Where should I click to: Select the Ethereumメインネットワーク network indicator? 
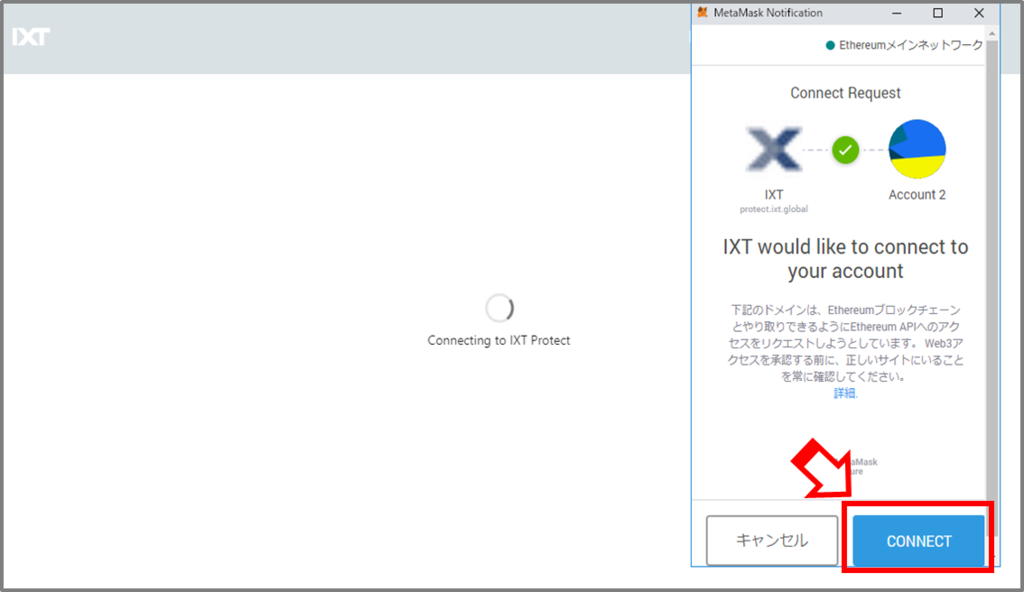point(904,45)
